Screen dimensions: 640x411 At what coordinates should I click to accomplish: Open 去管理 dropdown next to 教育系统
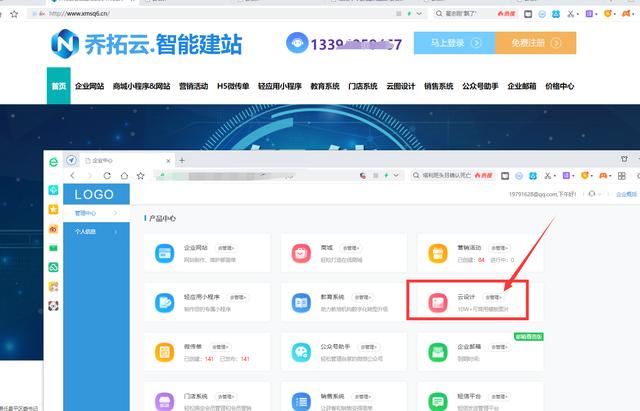click(362, 297)
